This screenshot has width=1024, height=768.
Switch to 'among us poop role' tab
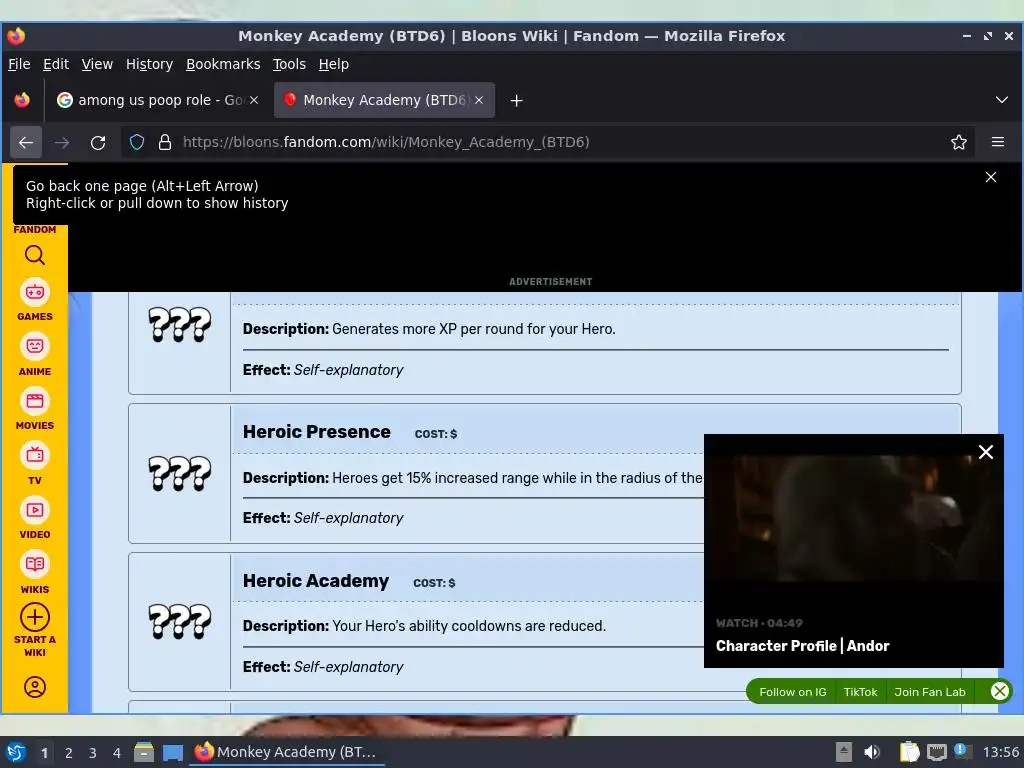pyautogui.click(x=159, y=100)
